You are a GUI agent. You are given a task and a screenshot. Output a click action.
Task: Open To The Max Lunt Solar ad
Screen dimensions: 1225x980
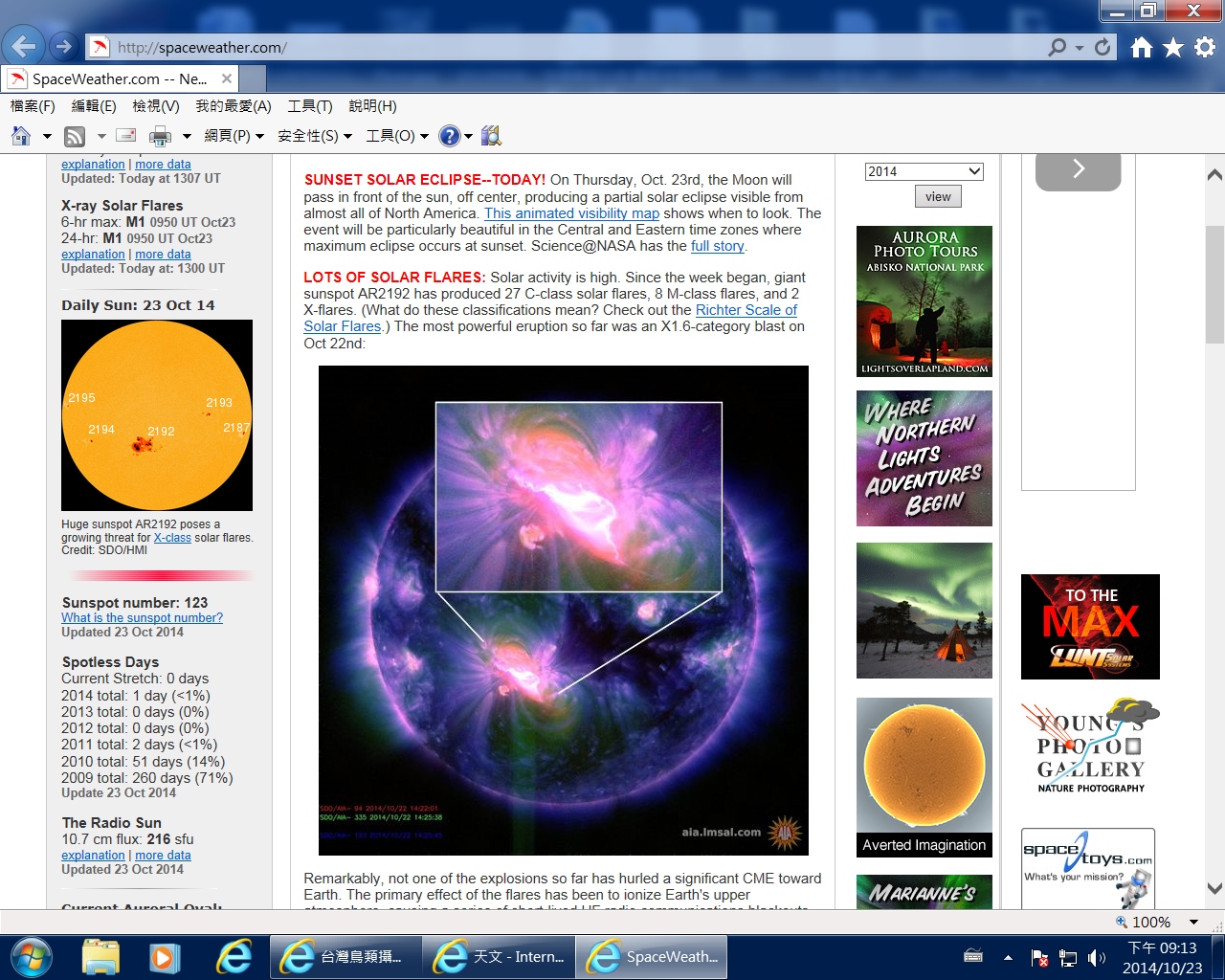point(1090,627)
